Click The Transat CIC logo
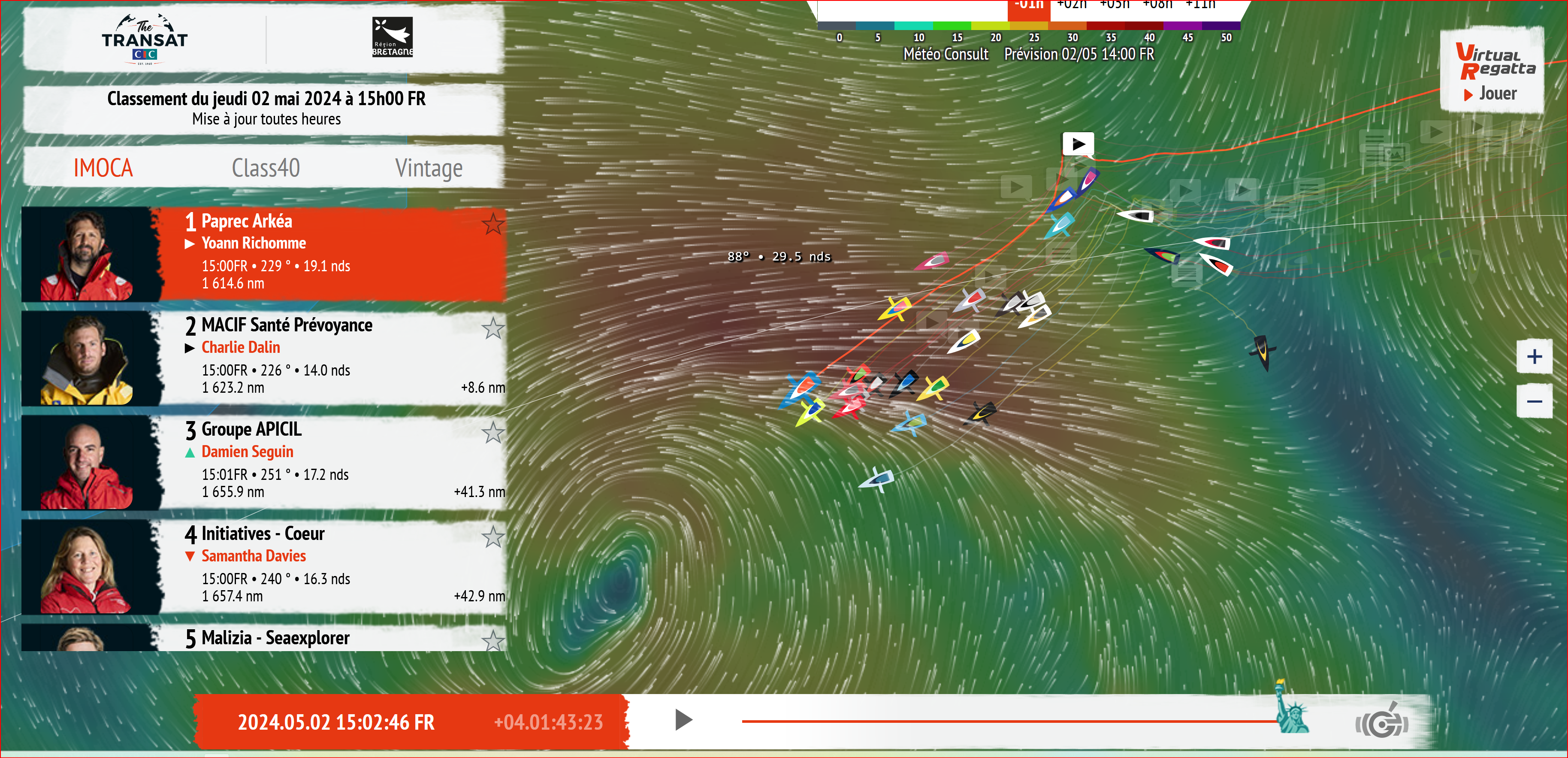 pos(144,39)
